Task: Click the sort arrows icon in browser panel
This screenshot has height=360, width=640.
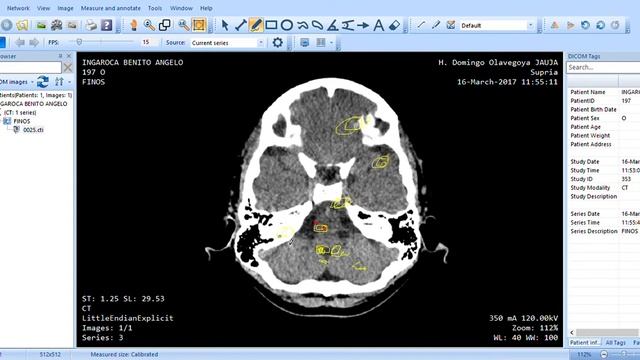Action: (59, 82)
